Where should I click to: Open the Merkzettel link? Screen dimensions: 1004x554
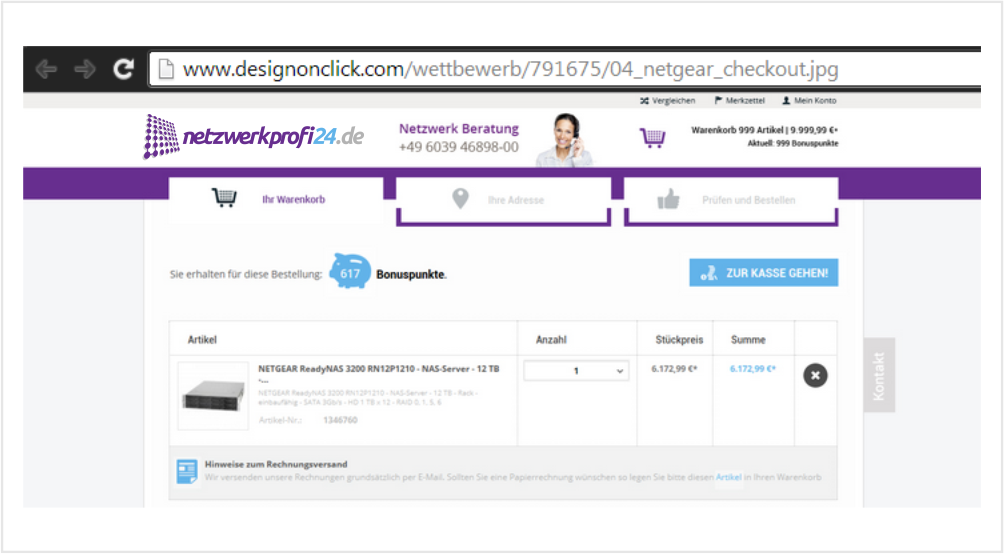click(x=740, y=101)
